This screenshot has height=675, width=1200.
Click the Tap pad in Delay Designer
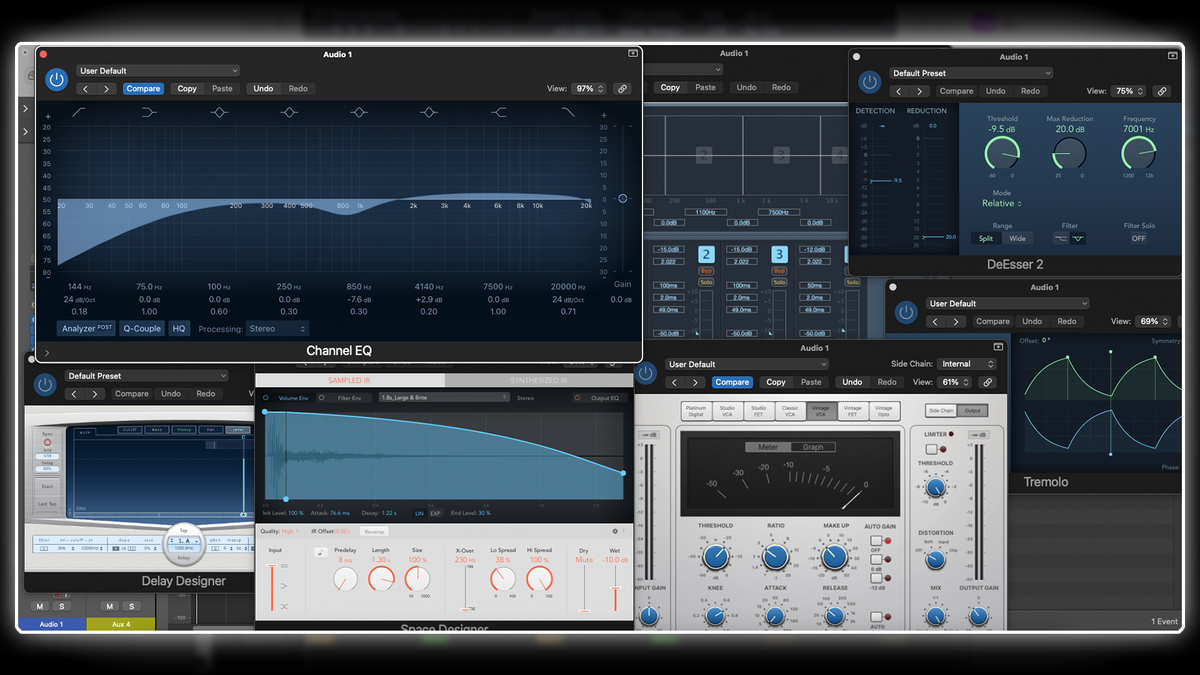[x=183, y=547]
